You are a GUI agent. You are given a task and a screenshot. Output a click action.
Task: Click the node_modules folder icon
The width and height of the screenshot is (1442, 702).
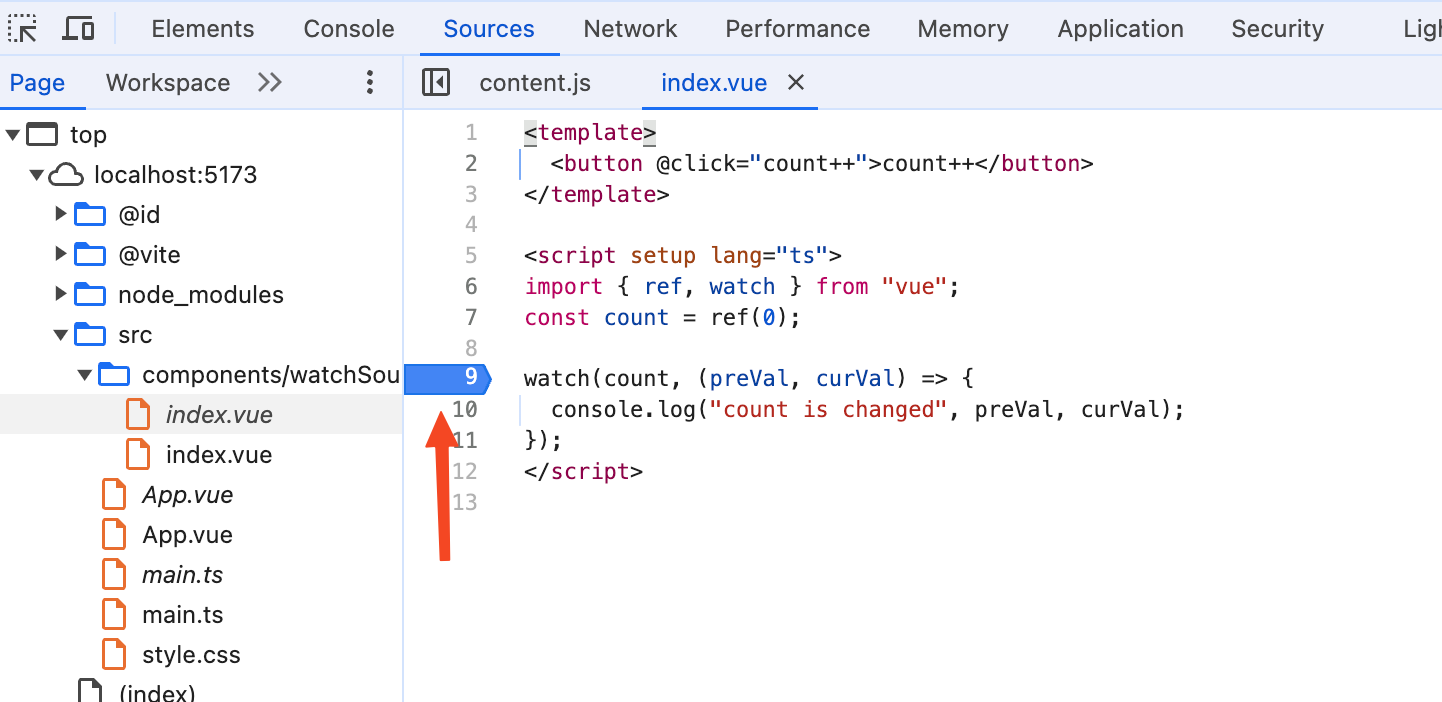tap(90, 295)
